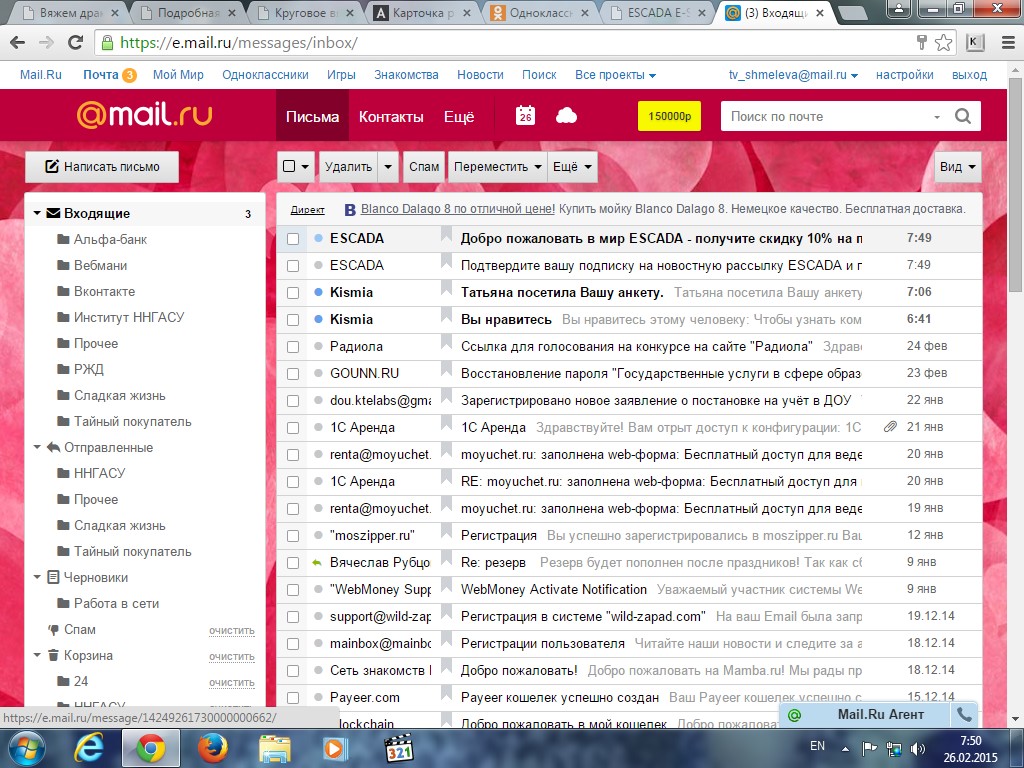Open the Ещё item in the red header
The image size is (1024, 768).
[459, 117]
